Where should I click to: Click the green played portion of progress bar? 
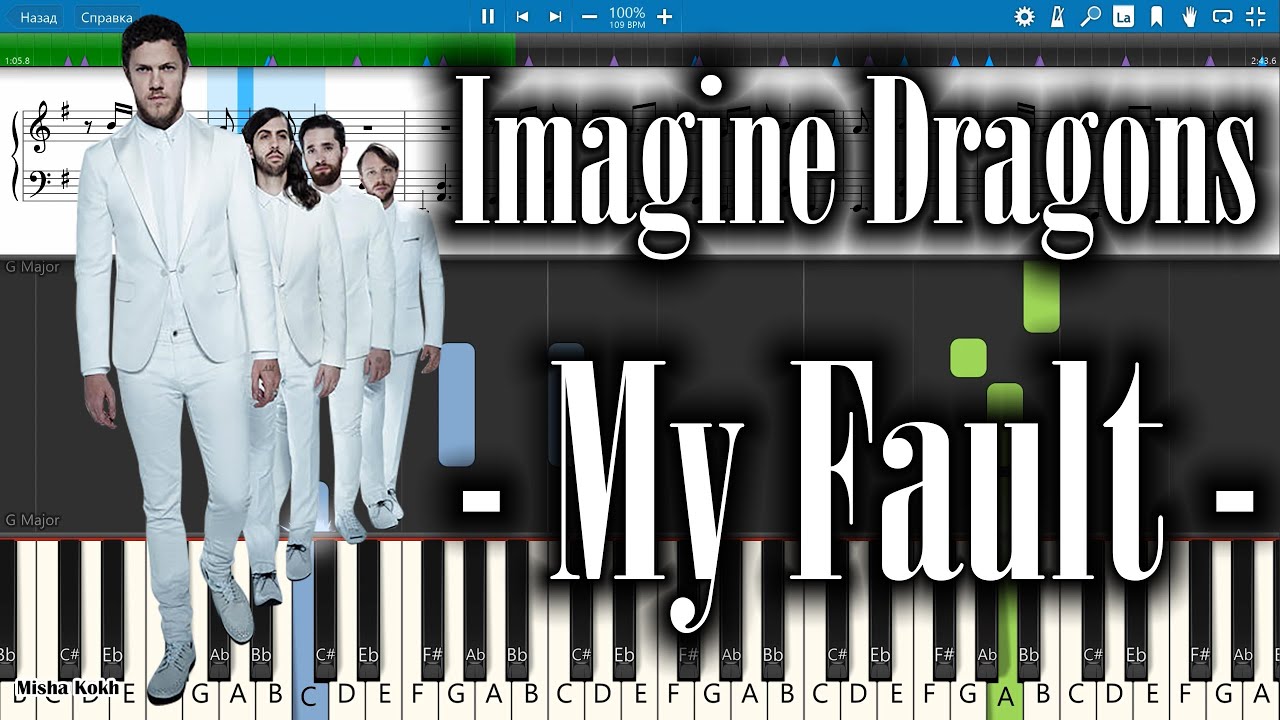tap(258, 49)
